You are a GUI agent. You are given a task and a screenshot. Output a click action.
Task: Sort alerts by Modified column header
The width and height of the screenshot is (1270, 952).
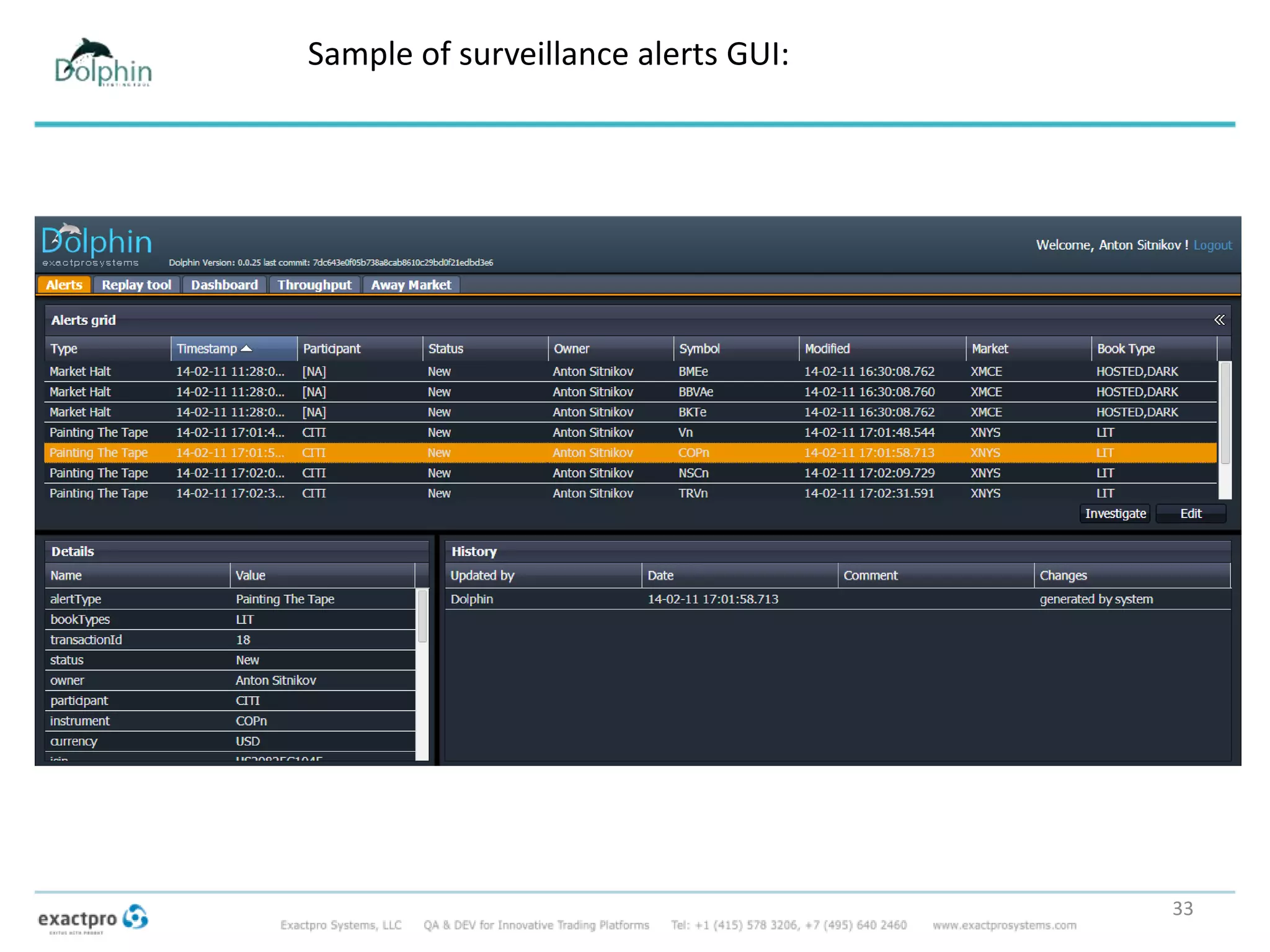[882, 348]
